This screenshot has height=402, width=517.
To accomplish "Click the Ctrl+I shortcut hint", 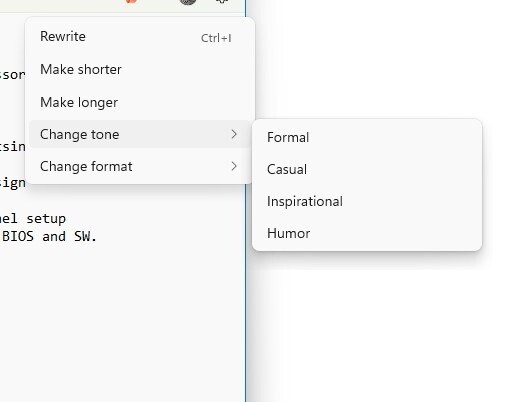I will point(216,38).
